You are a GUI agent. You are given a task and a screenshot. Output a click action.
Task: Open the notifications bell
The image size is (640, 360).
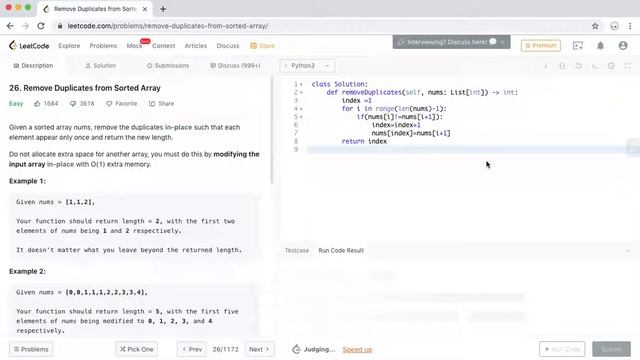tap(600, 46)
